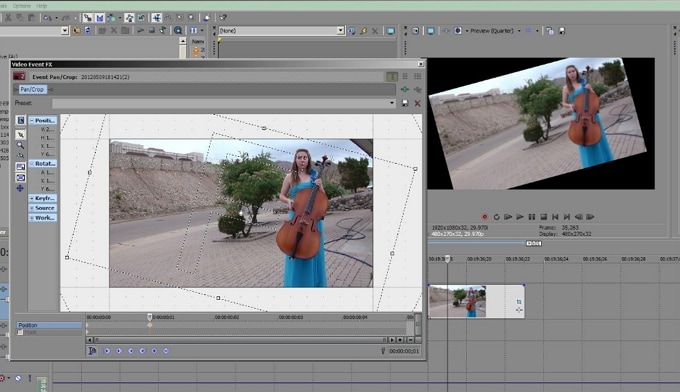Click Show Properties icon in Pan/Crop tools
The width and height of the screenshot is (680, 392).
pos(20,120)
